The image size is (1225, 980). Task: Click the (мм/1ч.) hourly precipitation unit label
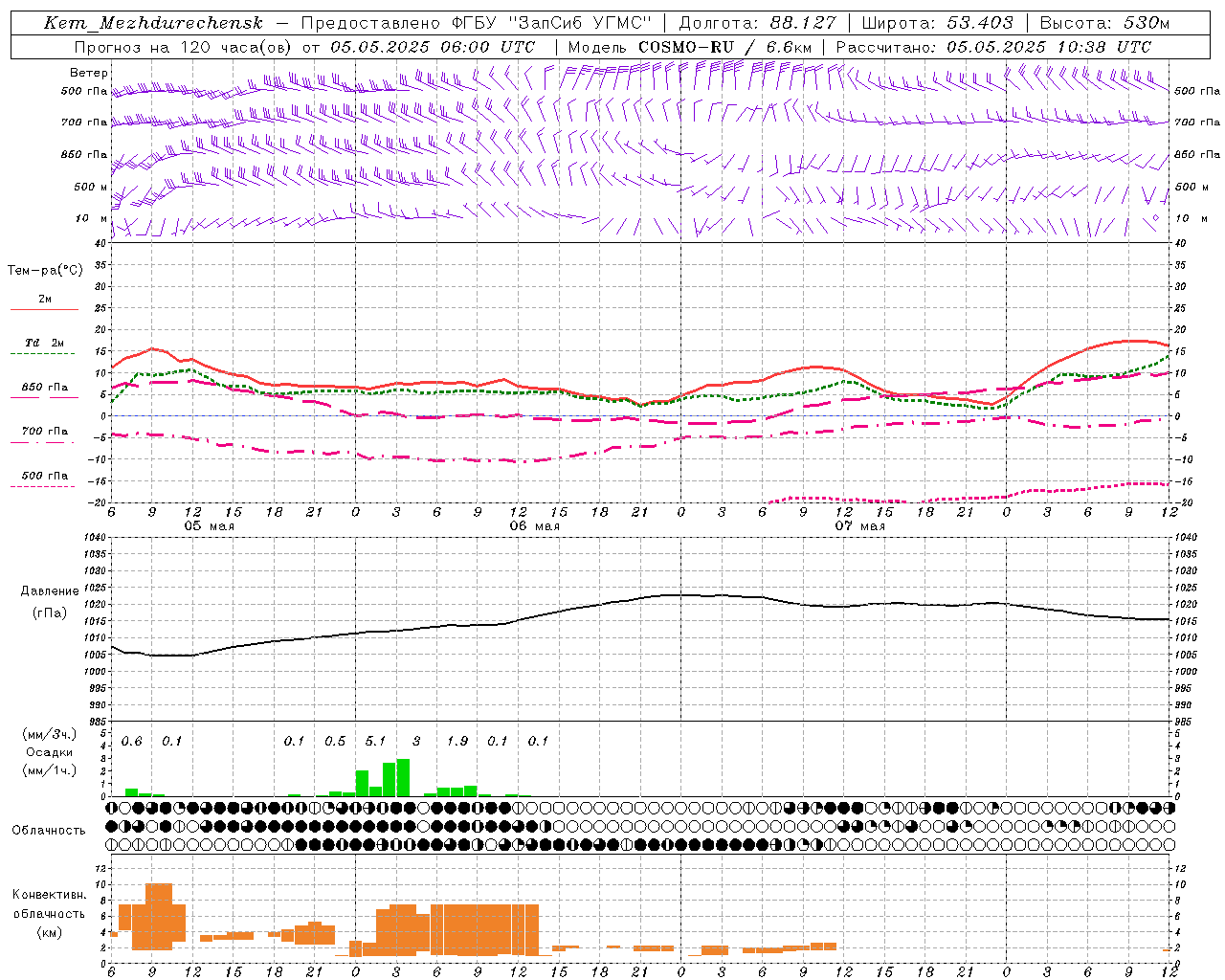pos(50,770)
